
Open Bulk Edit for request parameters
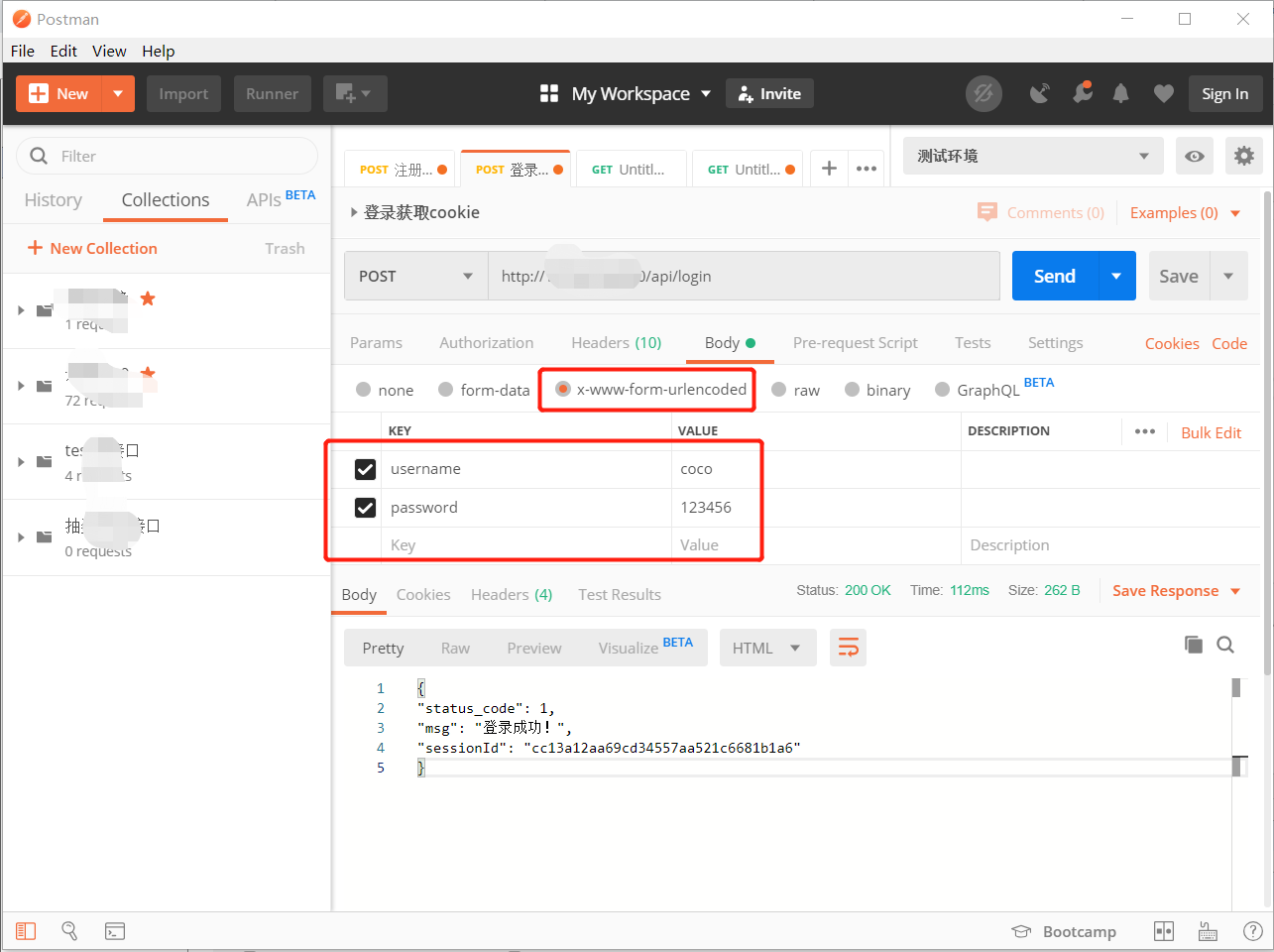(1211, 432)
